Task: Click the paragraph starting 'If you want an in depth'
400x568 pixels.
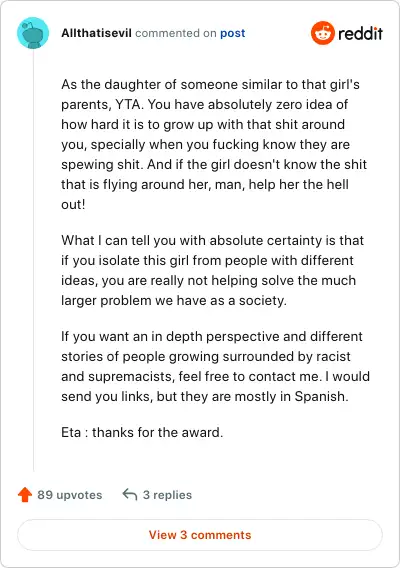Action: [215, 367]
